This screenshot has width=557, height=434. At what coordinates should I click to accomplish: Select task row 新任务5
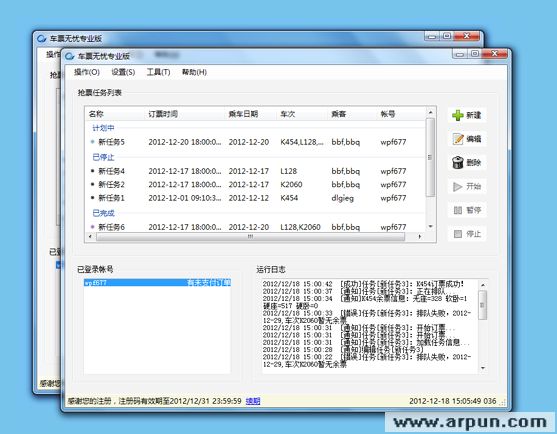pyautogui.click(x=255, y=142)
